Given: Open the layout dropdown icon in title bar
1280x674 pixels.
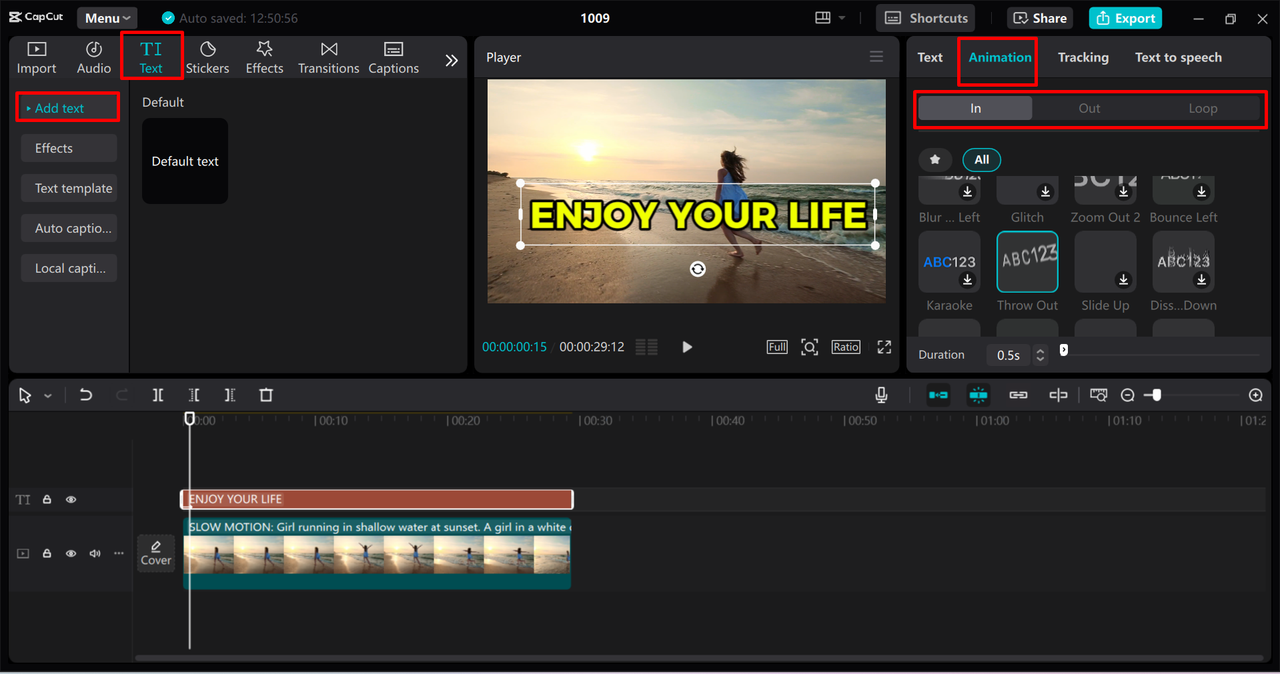Looking at the screenshot, I should [x=830, y=18].
